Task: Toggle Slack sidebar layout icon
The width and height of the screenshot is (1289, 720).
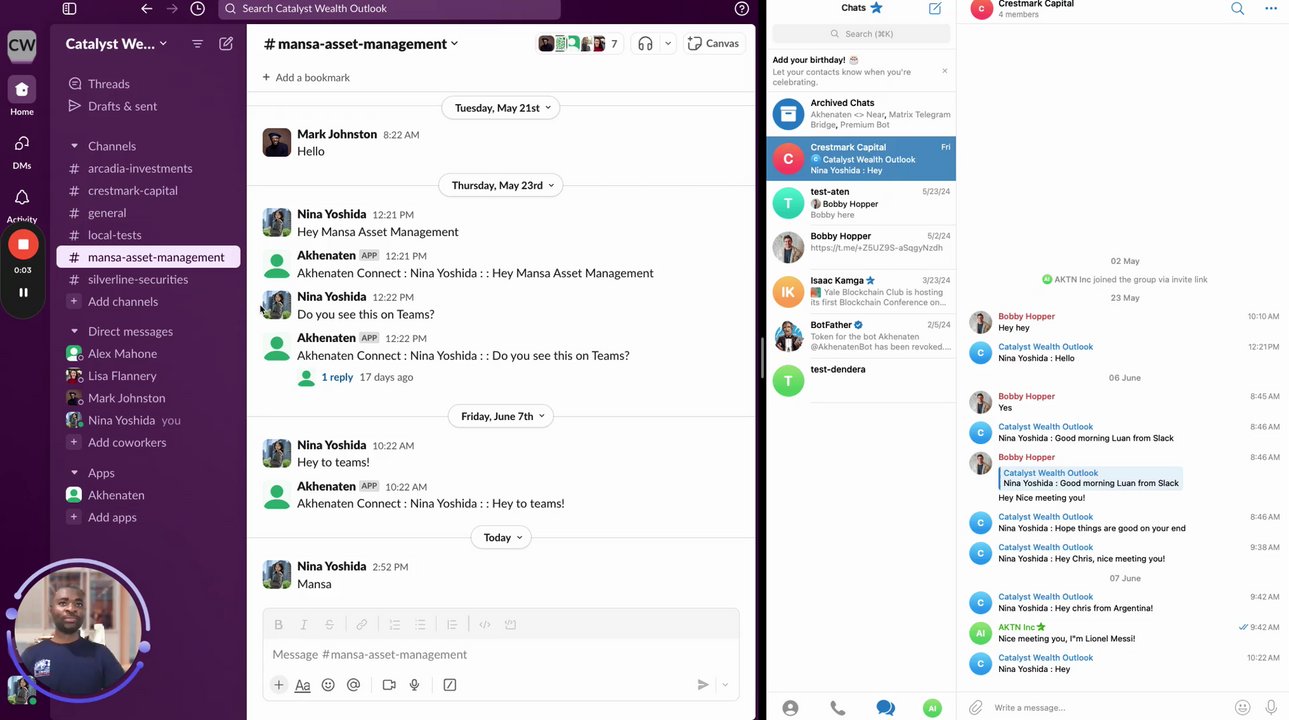Action: pos(69,8)
